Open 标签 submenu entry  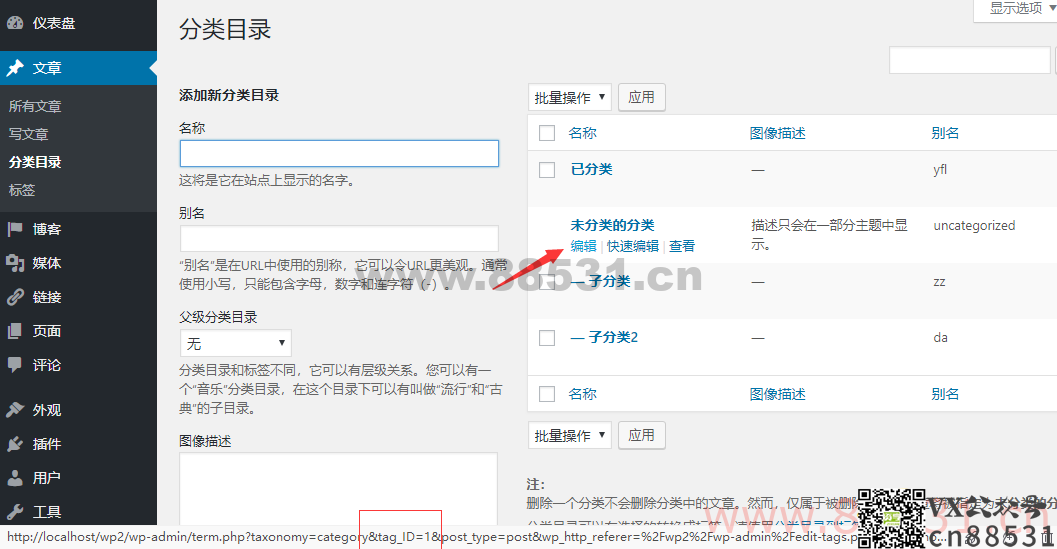point(22,190)
